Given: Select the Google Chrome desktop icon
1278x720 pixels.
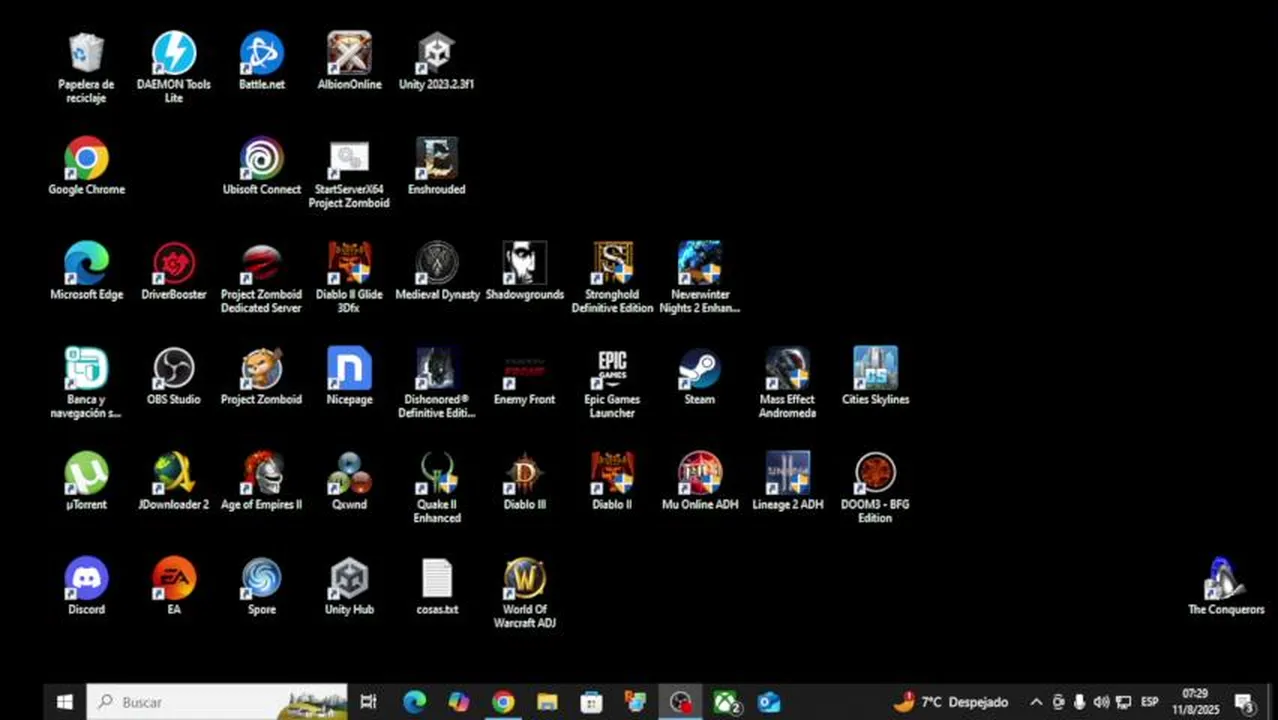Looking at the screenshot, I should [87, 166].
